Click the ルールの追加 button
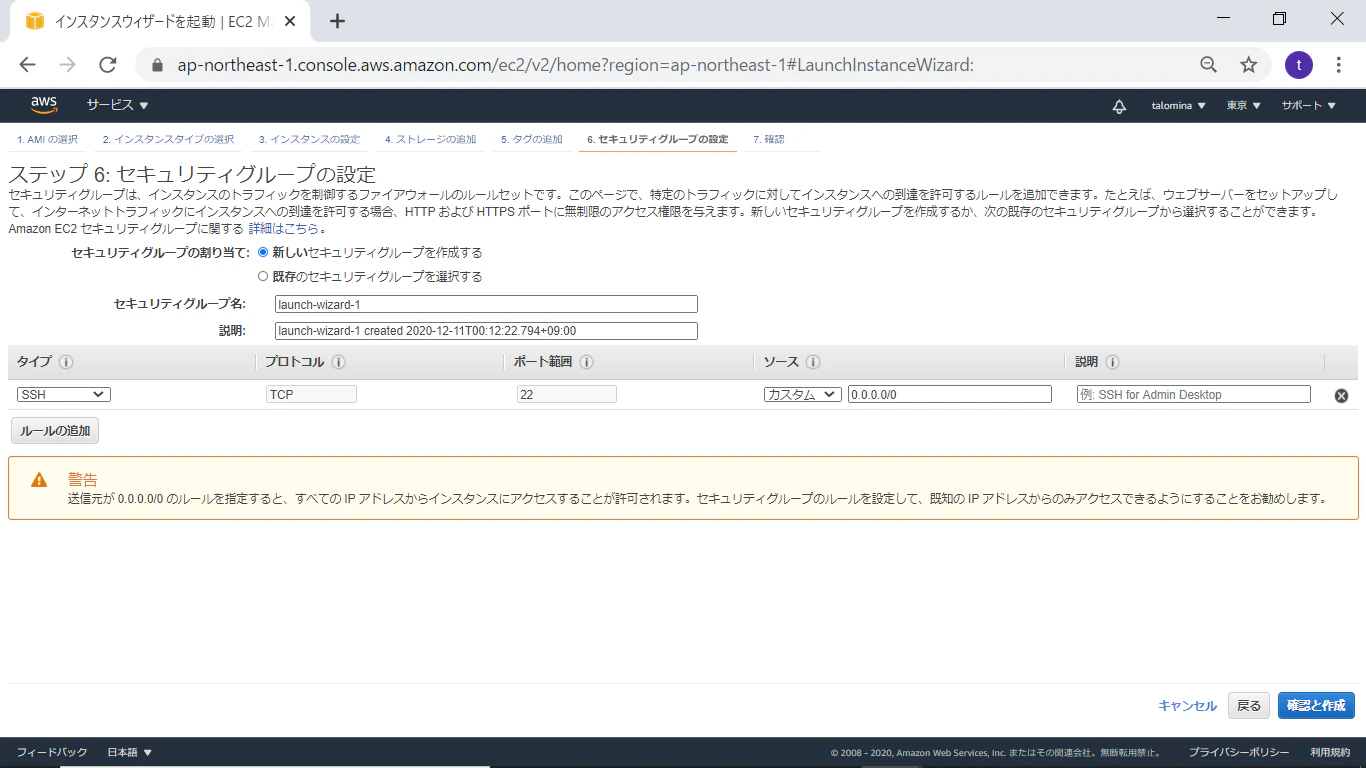Screen dimensions: 1366x768 (x=55, y=431)
